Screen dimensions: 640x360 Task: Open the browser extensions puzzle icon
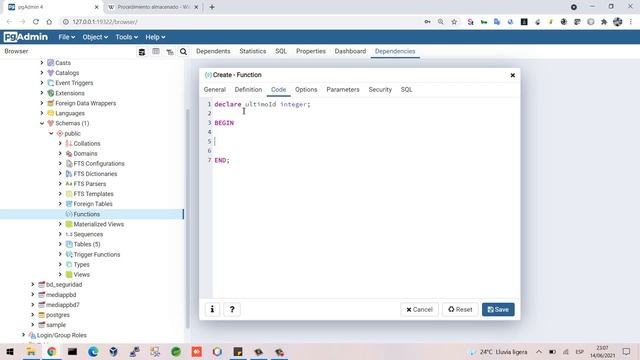point(604,22)
